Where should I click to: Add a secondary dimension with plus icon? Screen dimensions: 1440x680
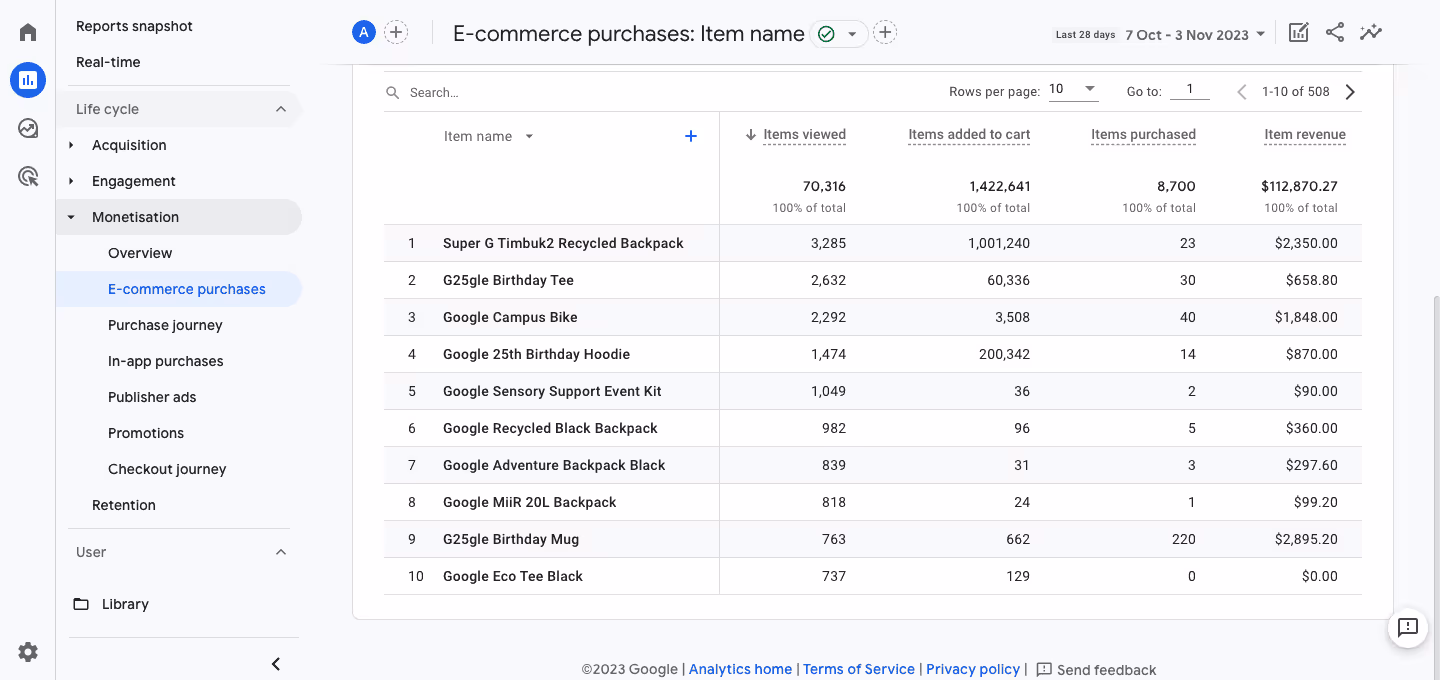pyautogui.click(x=690, y=136)
